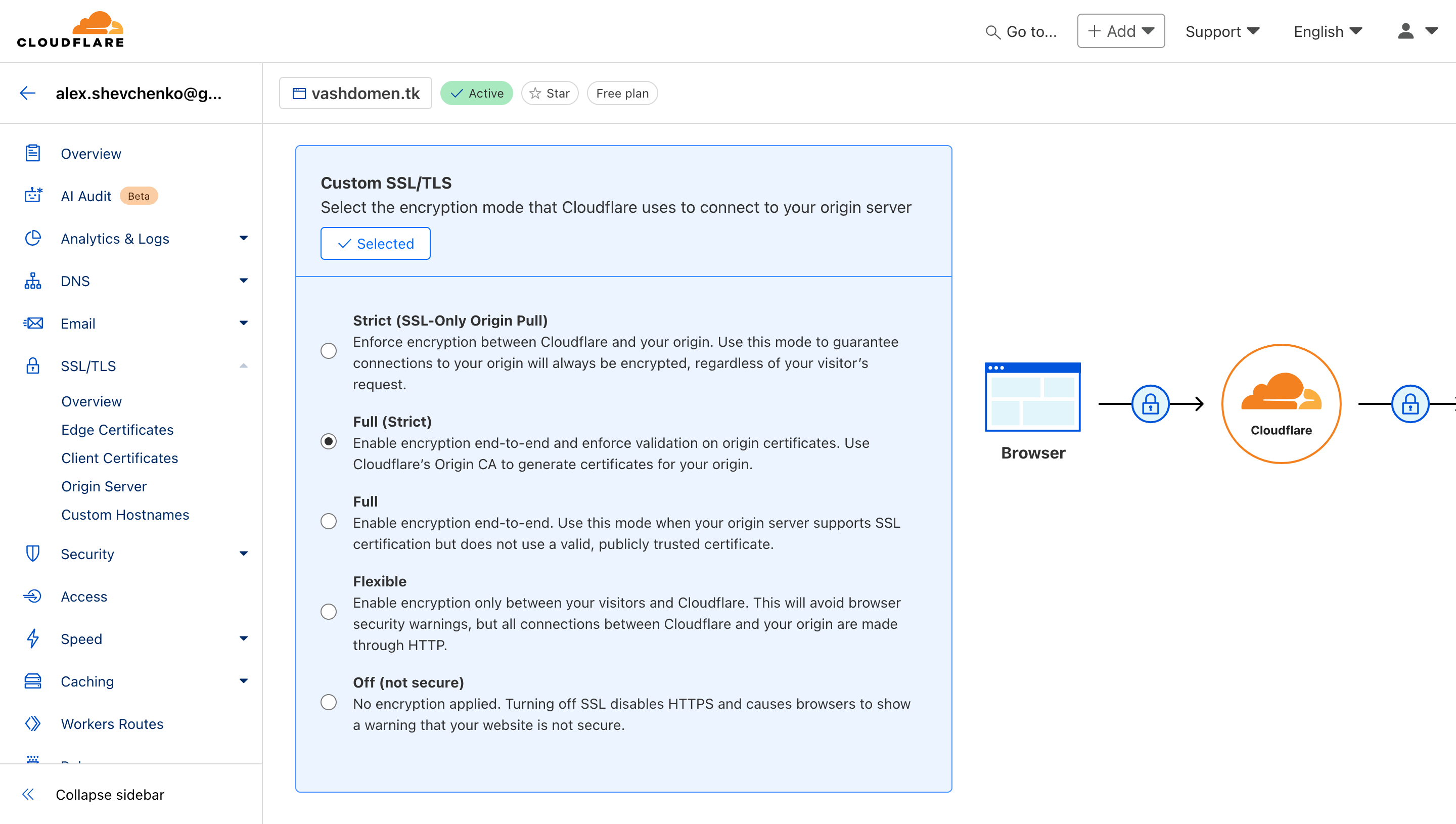Select the Full (Strict) radio button
This screenshot has width=1456, height=824.
point(328,441)
